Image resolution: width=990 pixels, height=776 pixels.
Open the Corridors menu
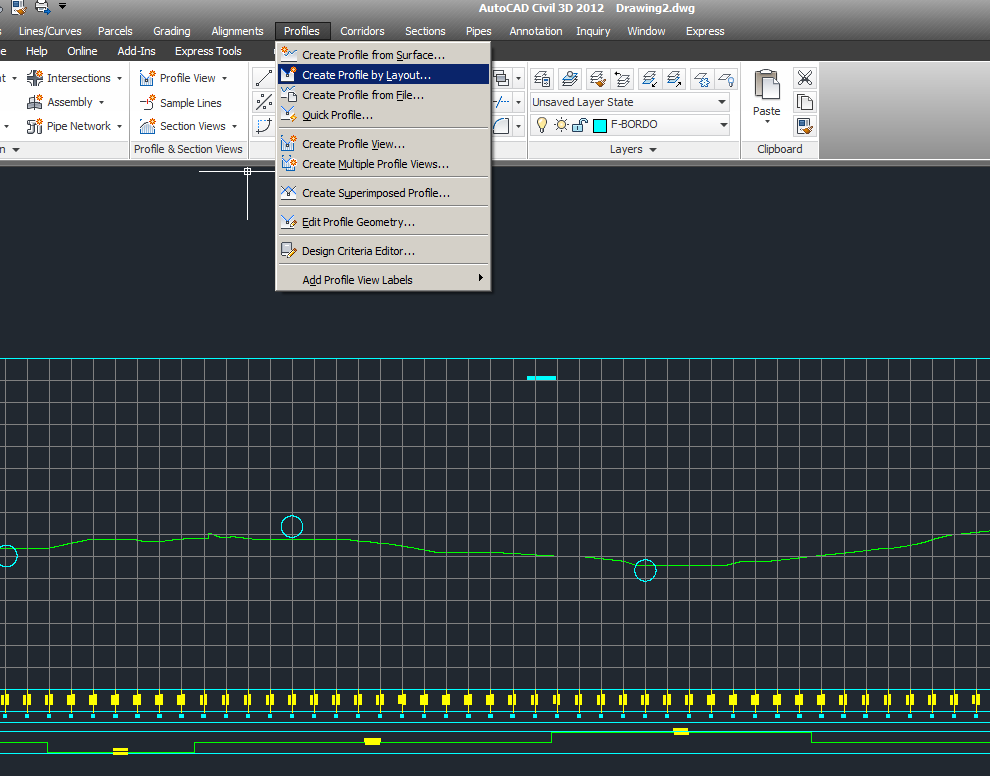click(x=362, y=31)
